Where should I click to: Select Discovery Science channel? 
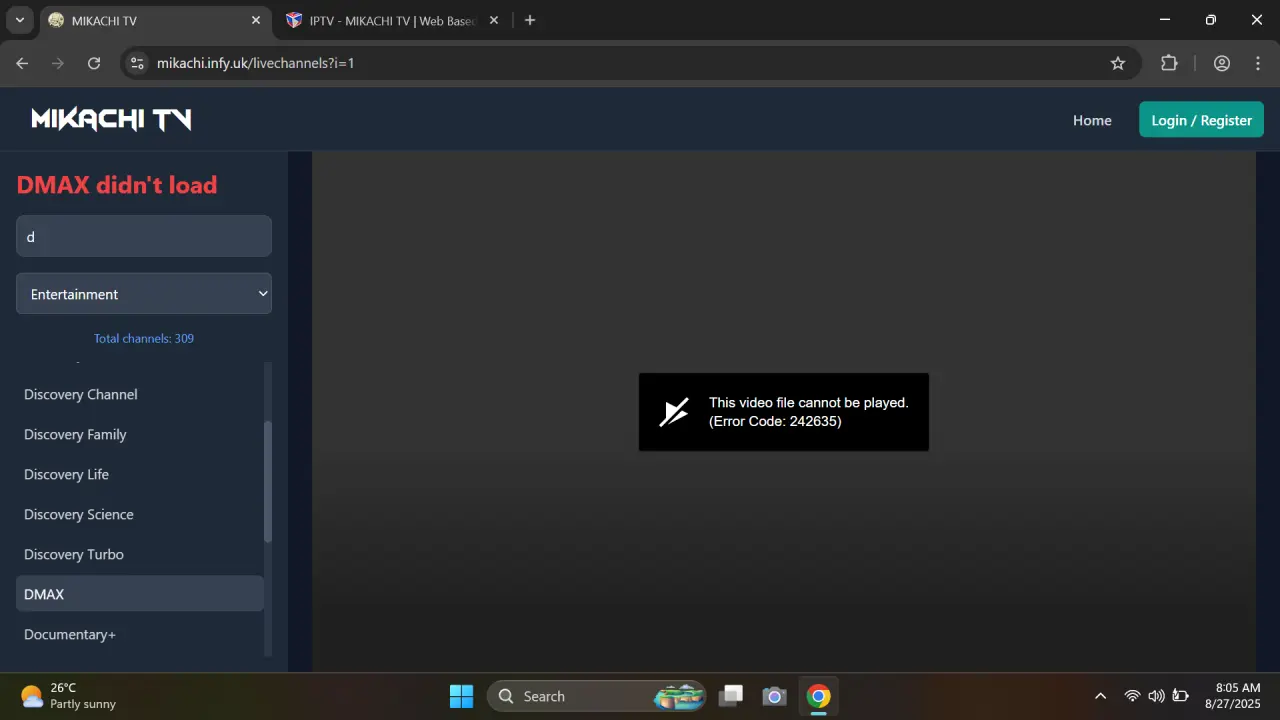click(x=140, y=514)
